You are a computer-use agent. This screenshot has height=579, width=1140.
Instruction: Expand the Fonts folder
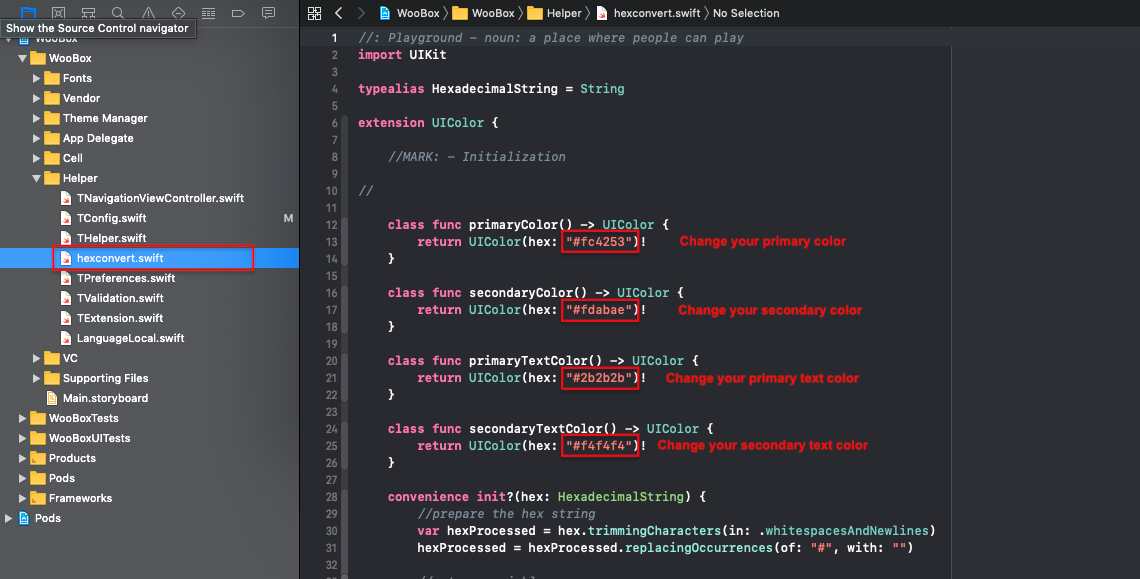click(x=36, y=78)
